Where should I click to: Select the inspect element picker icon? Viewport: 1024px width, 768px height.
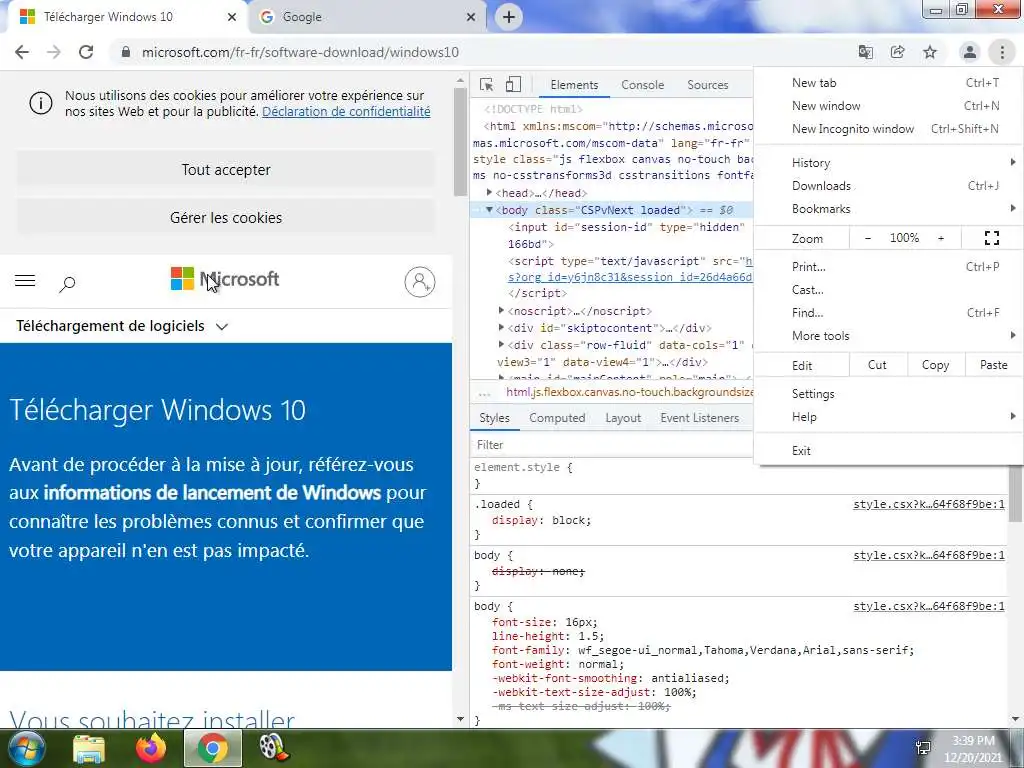coord(486,84)
